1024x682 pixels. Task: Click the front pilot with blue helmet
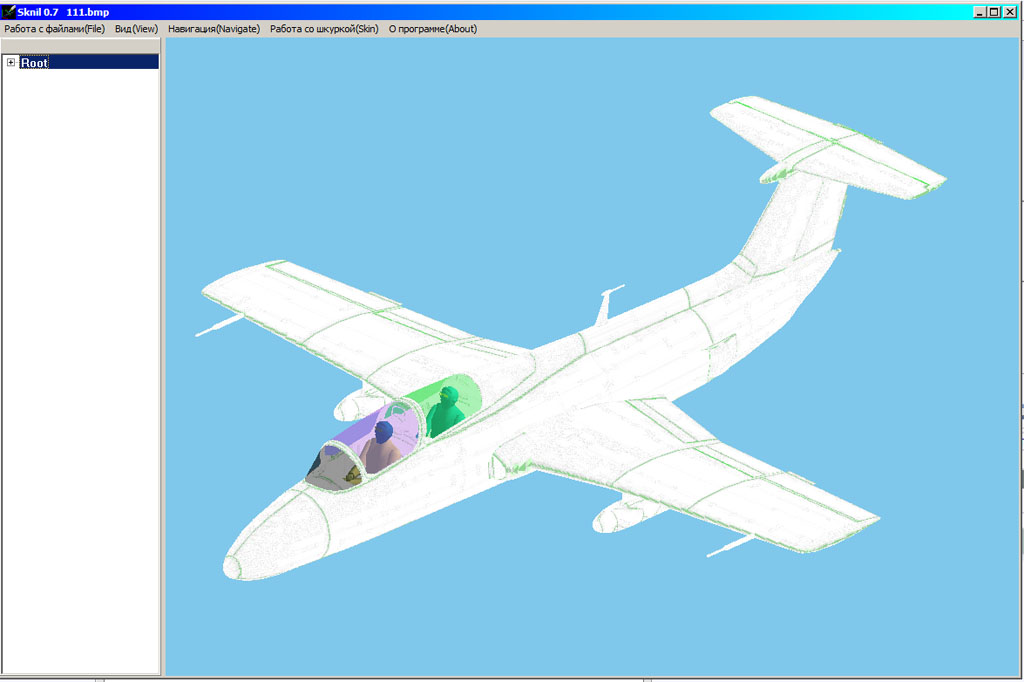coord(383,447)
